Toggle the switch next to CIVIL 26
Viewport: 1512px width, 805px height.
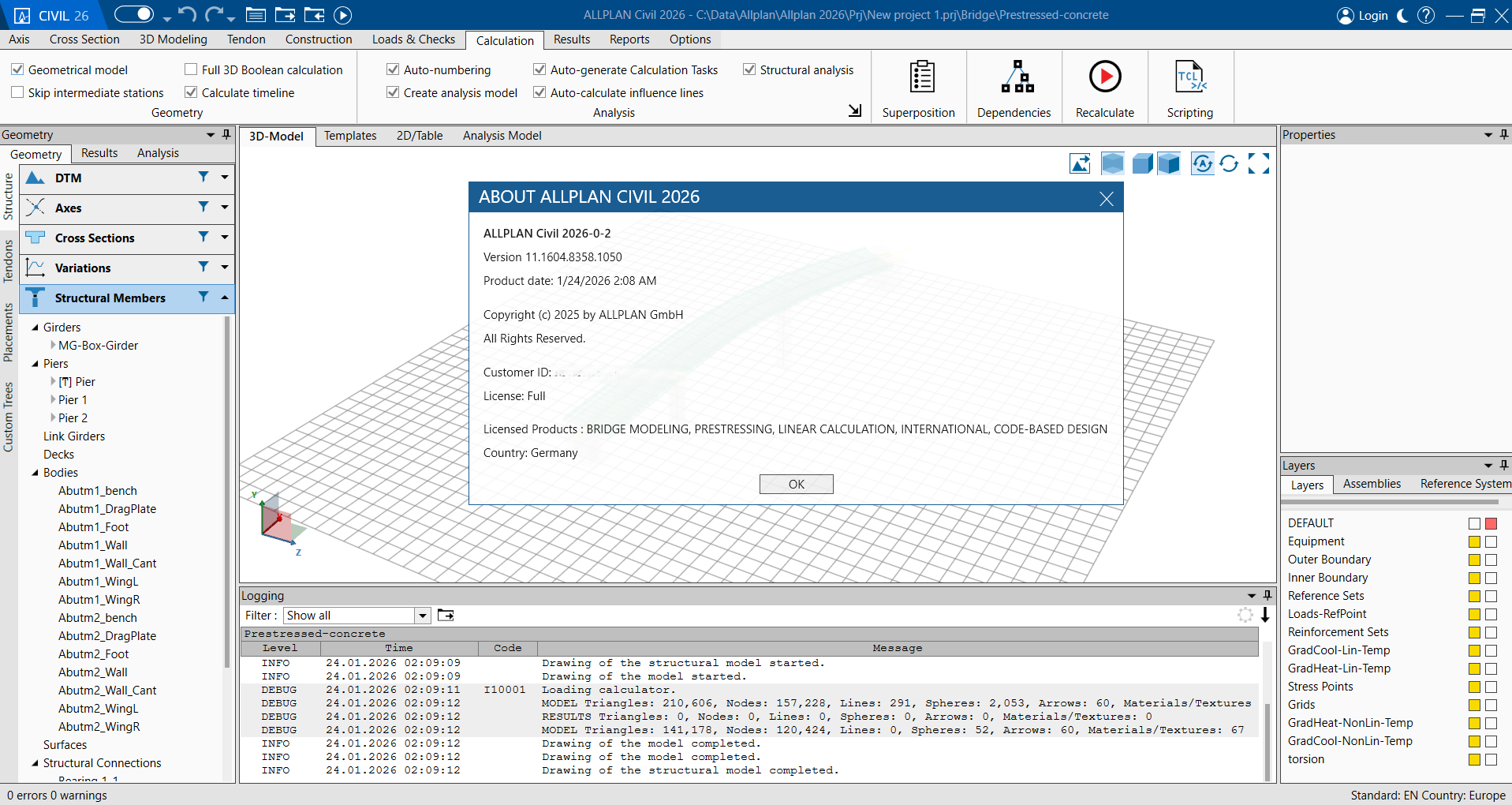(x=134, y=14)
